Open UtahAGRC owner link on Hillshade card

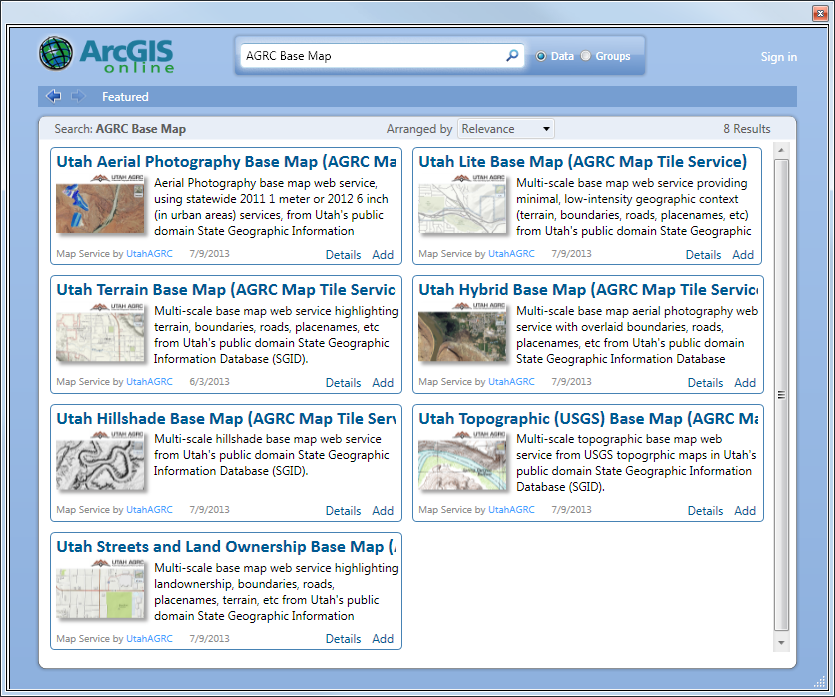pos(150,510)
